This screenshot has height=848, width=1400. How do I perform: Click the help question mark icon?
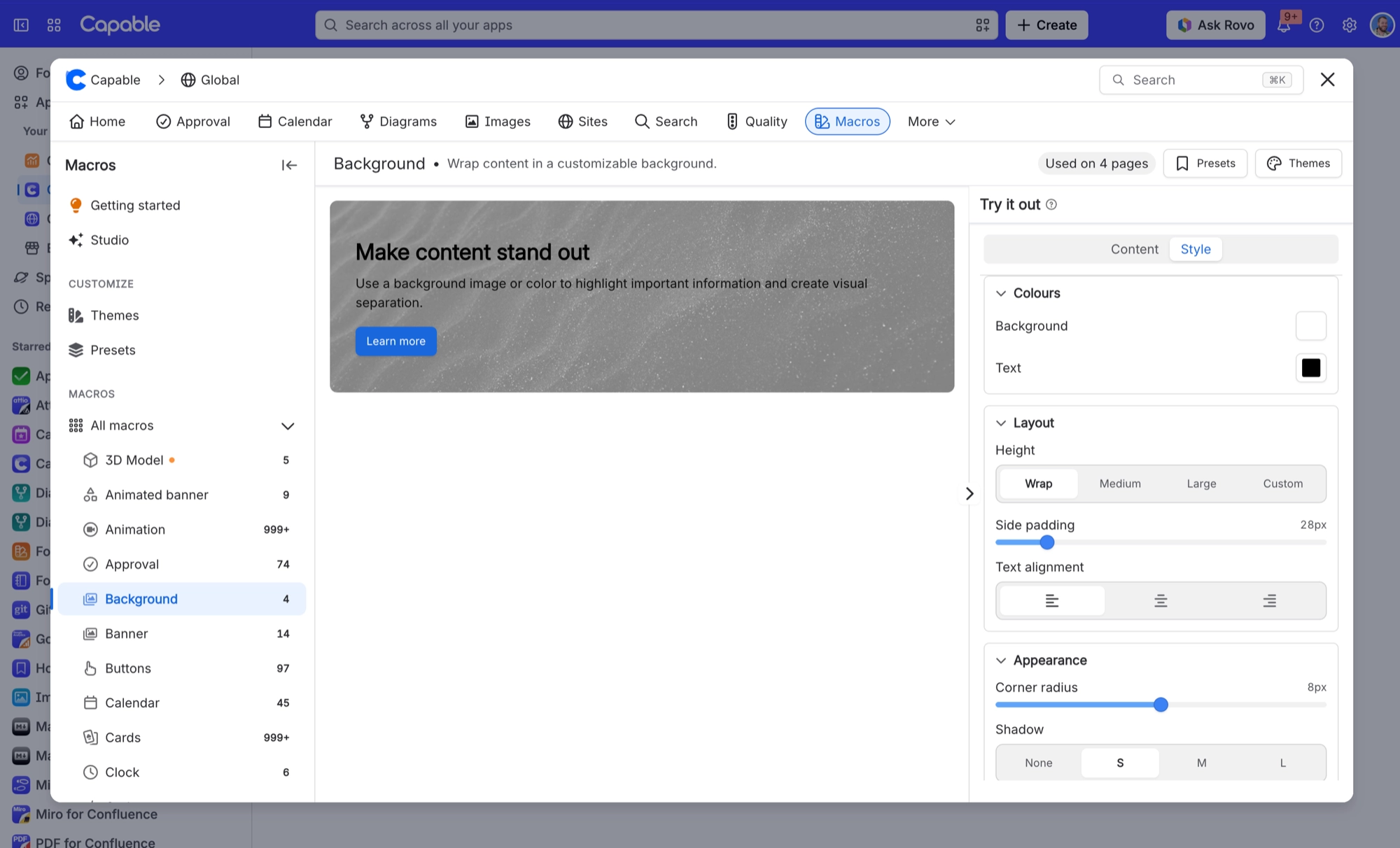pyautogui.click(x=1317, y=25)
